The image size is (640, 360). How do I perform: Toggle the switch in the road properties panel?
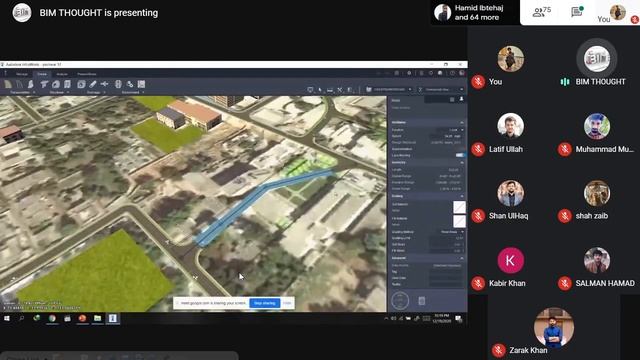[460, 155]
